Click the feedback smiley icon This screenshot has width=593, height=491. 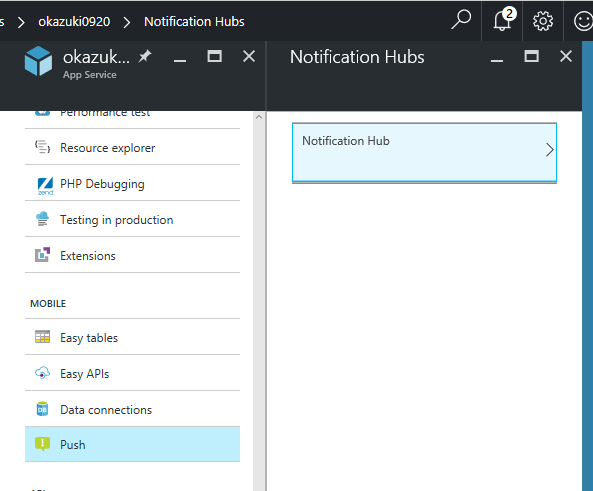(x=583, y=21)
